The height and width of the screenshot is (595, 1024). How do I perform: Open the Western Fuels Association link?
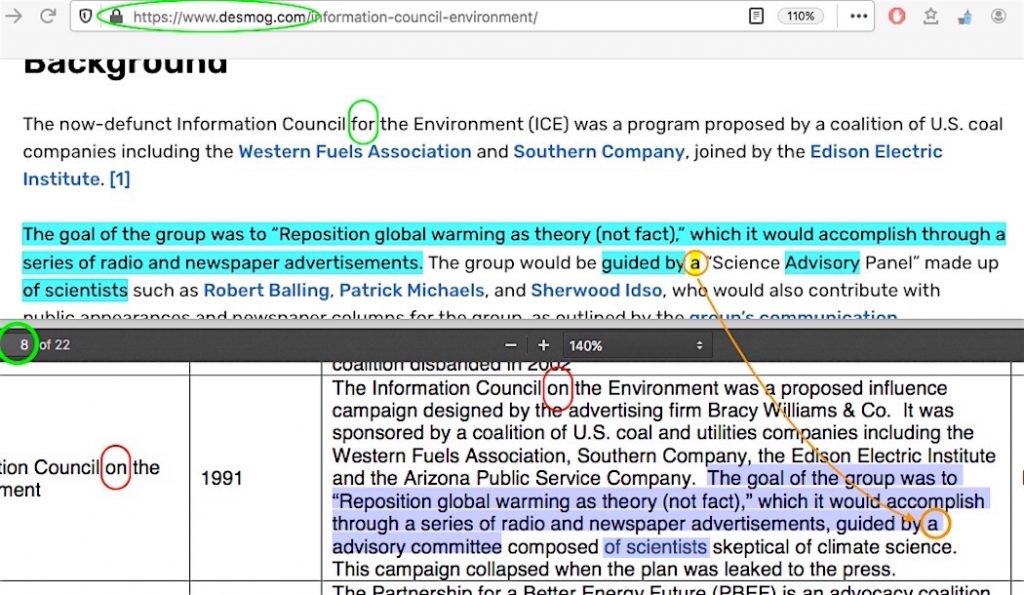[354, 152]
